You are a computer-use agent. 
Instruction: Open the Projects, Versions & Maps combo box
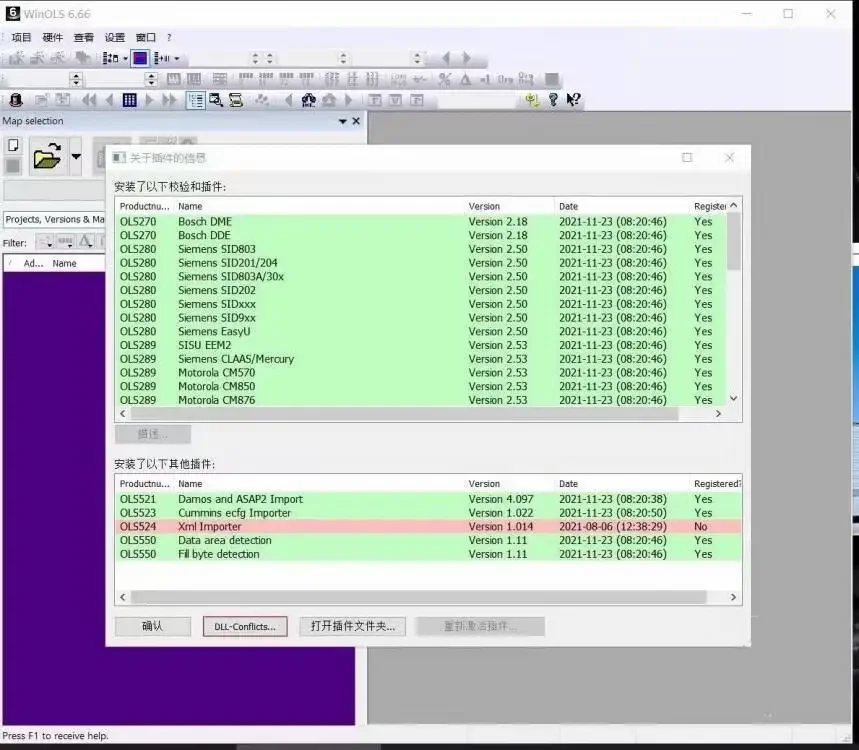point(54,219)
